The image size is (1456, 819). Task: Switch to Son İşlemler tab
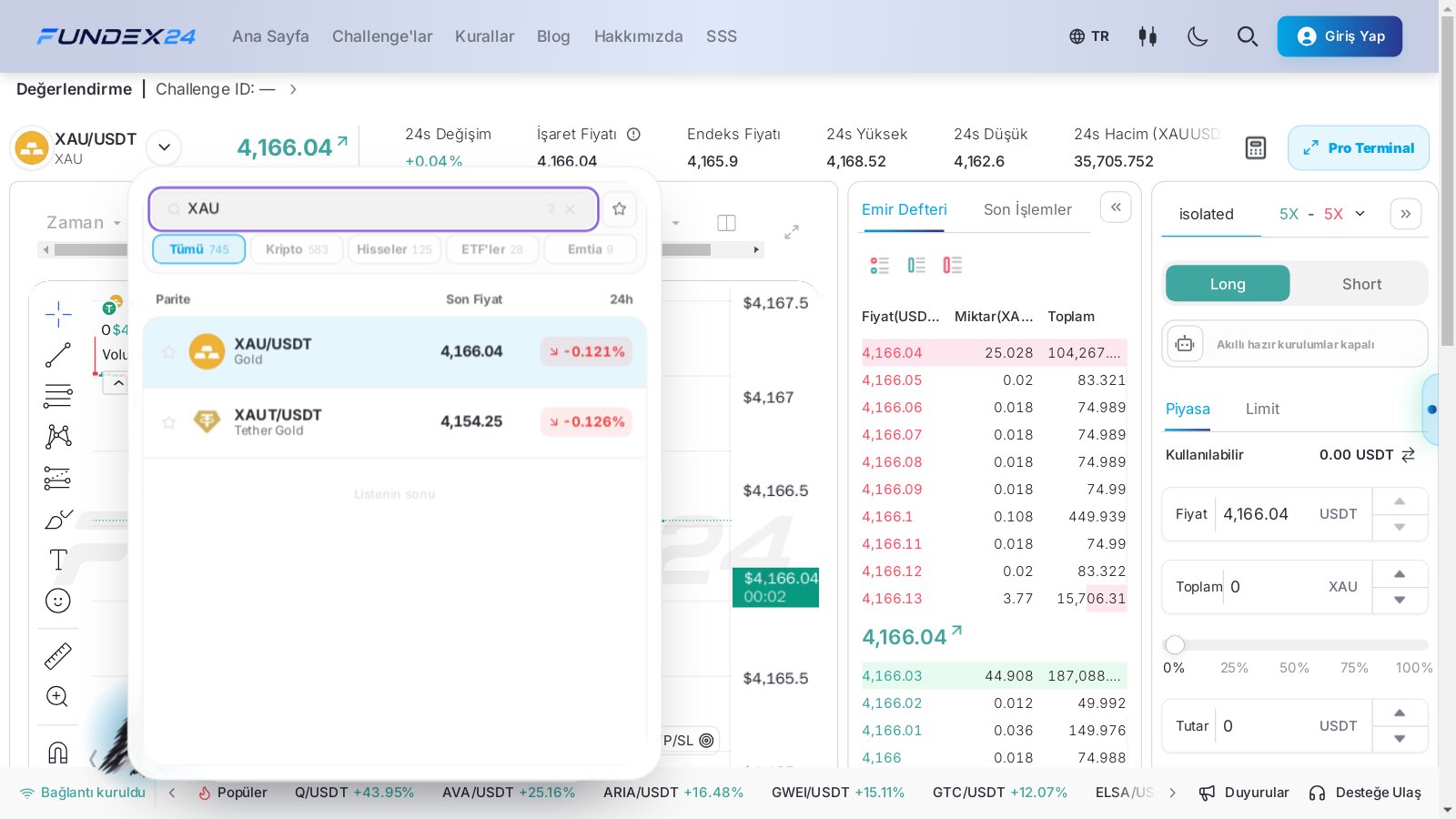pyautogui.click(x=1027, y=209)
